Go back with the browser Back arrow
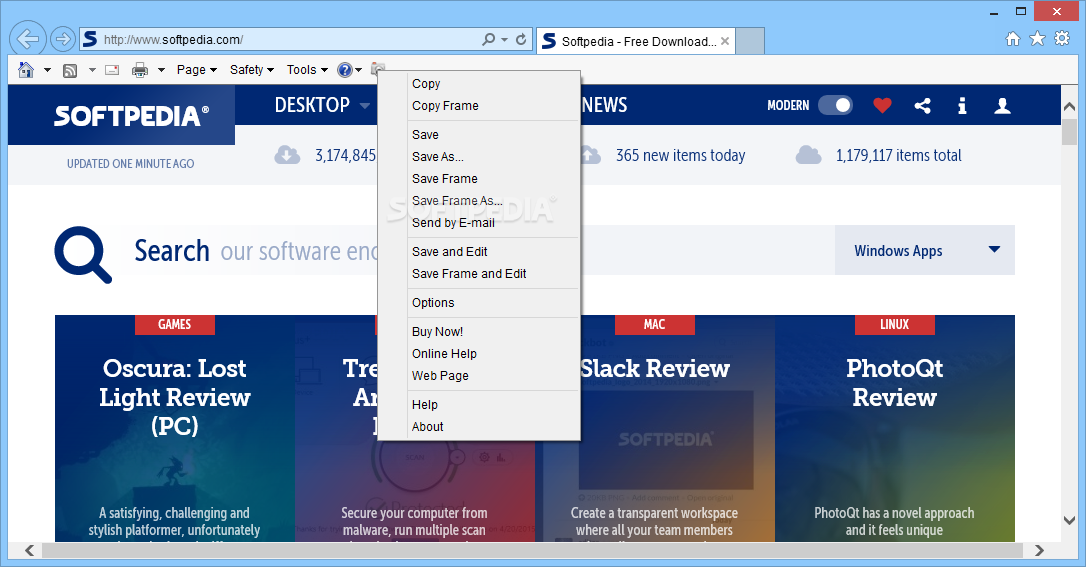The height and width of the screenshot is (567, 1086). [28, 39]
